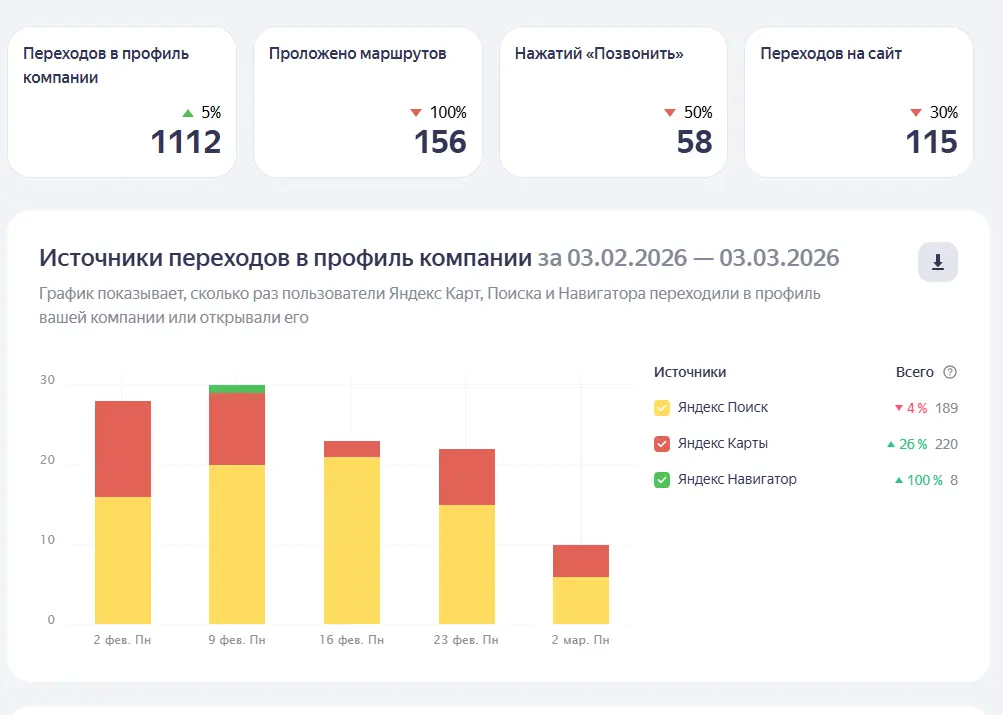Click the help question mark next to Всего
Screen dimensions: 1003x715
(x=950, y=372)
